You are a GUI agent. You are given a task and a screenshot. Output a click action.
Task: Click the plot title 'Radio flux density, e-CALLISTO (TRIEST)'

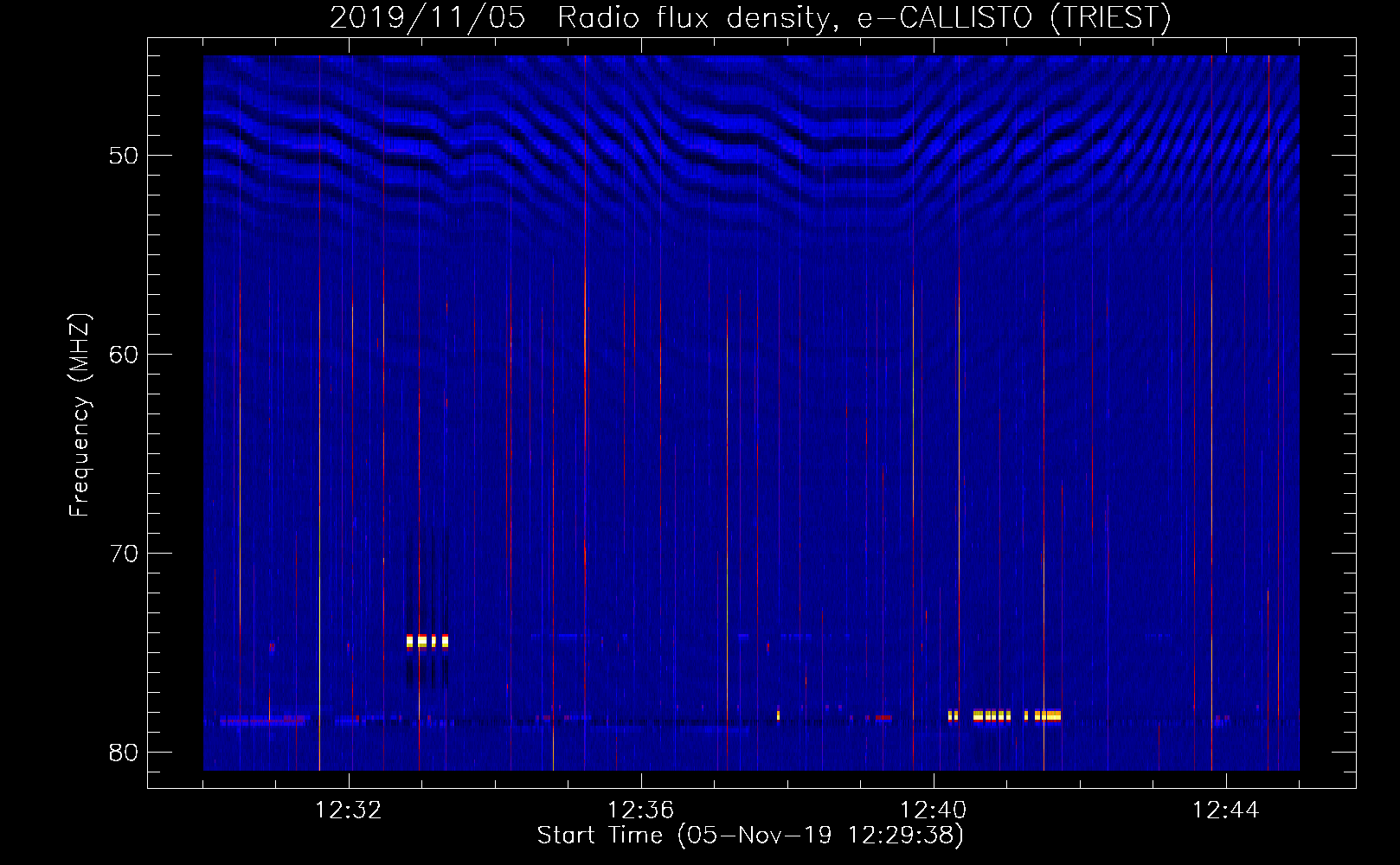(x=863, y=17)
